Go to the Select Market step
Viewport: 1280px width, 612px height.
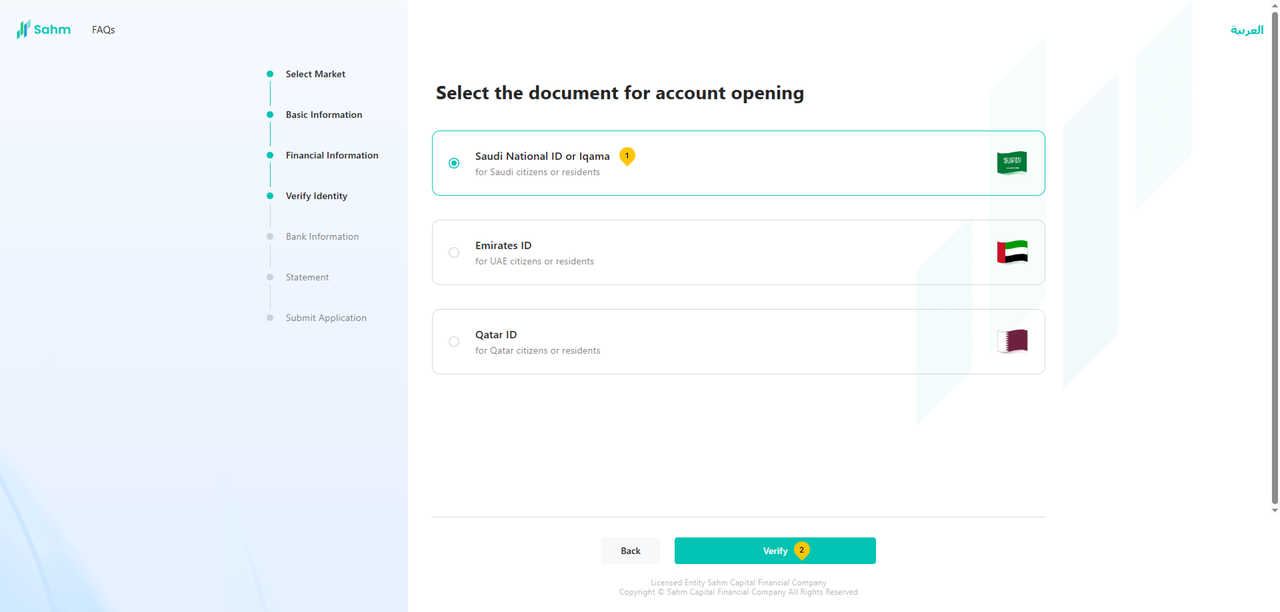(x=315, y=74)
